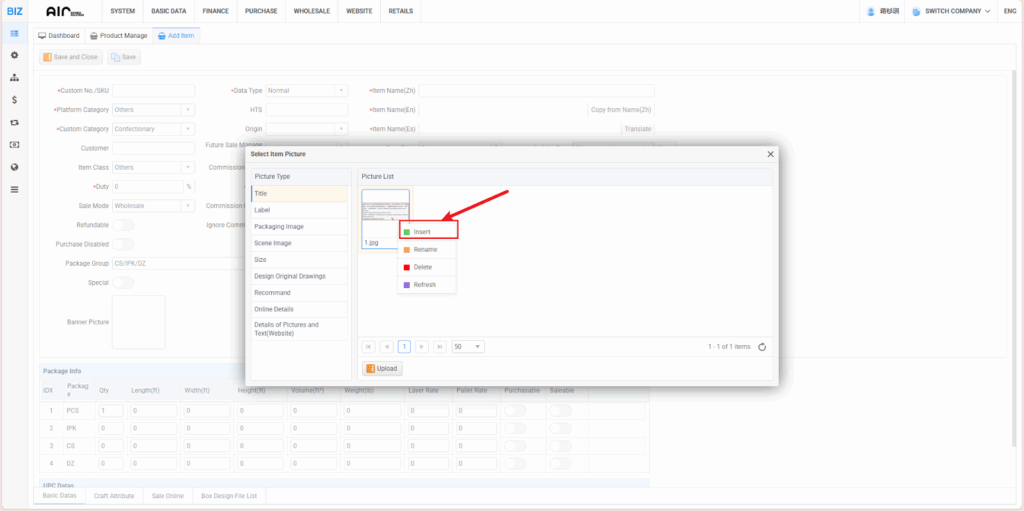The image size is (1024, 511).
Task: Toggle the Special switch
Action: point(123,283)
